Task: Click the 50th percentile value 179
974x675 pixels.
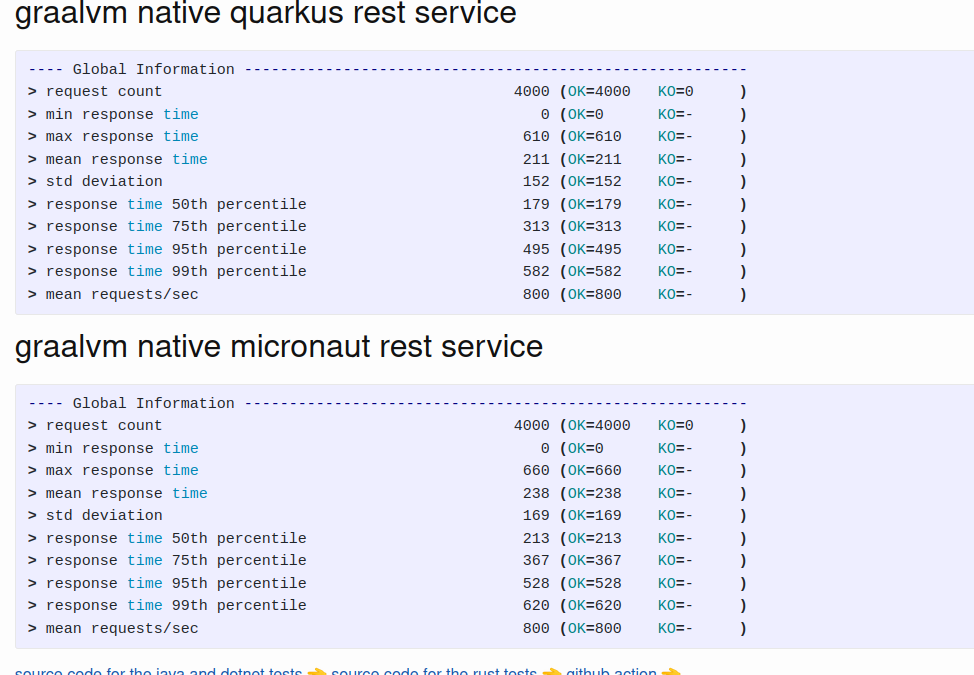Action: pyautogui.click(x=536, y=204)
